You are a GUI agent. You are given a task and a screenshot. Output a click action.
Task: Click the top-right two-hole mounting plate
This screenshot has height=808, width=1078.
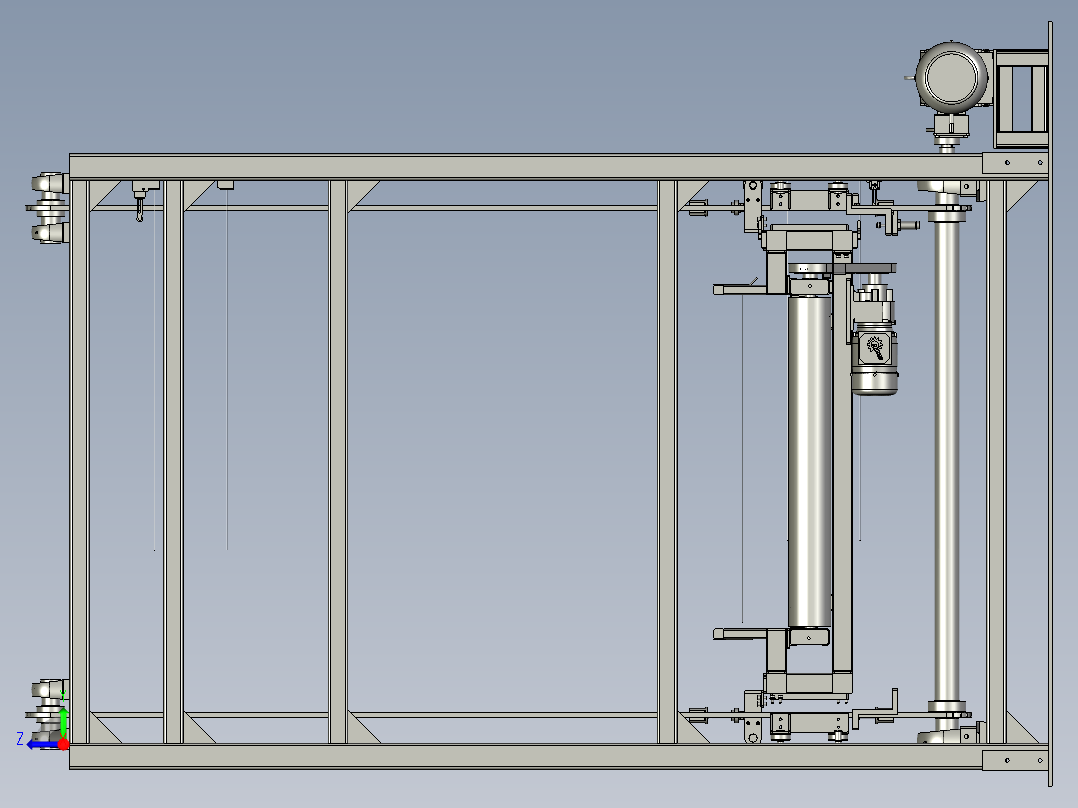pos(1015,163)
